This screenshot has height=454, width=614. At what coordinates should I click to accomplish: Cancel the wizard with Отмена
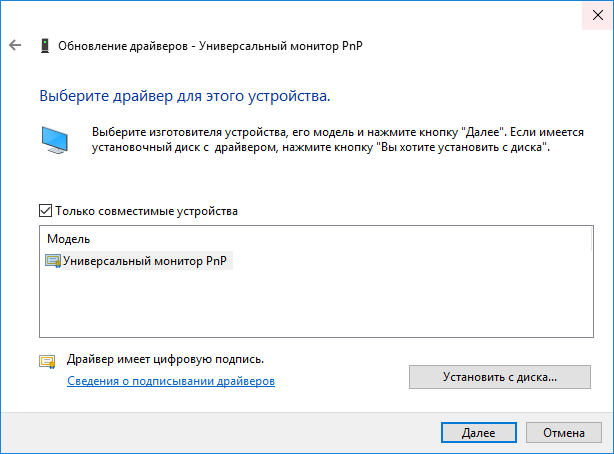tap(563, 434)
